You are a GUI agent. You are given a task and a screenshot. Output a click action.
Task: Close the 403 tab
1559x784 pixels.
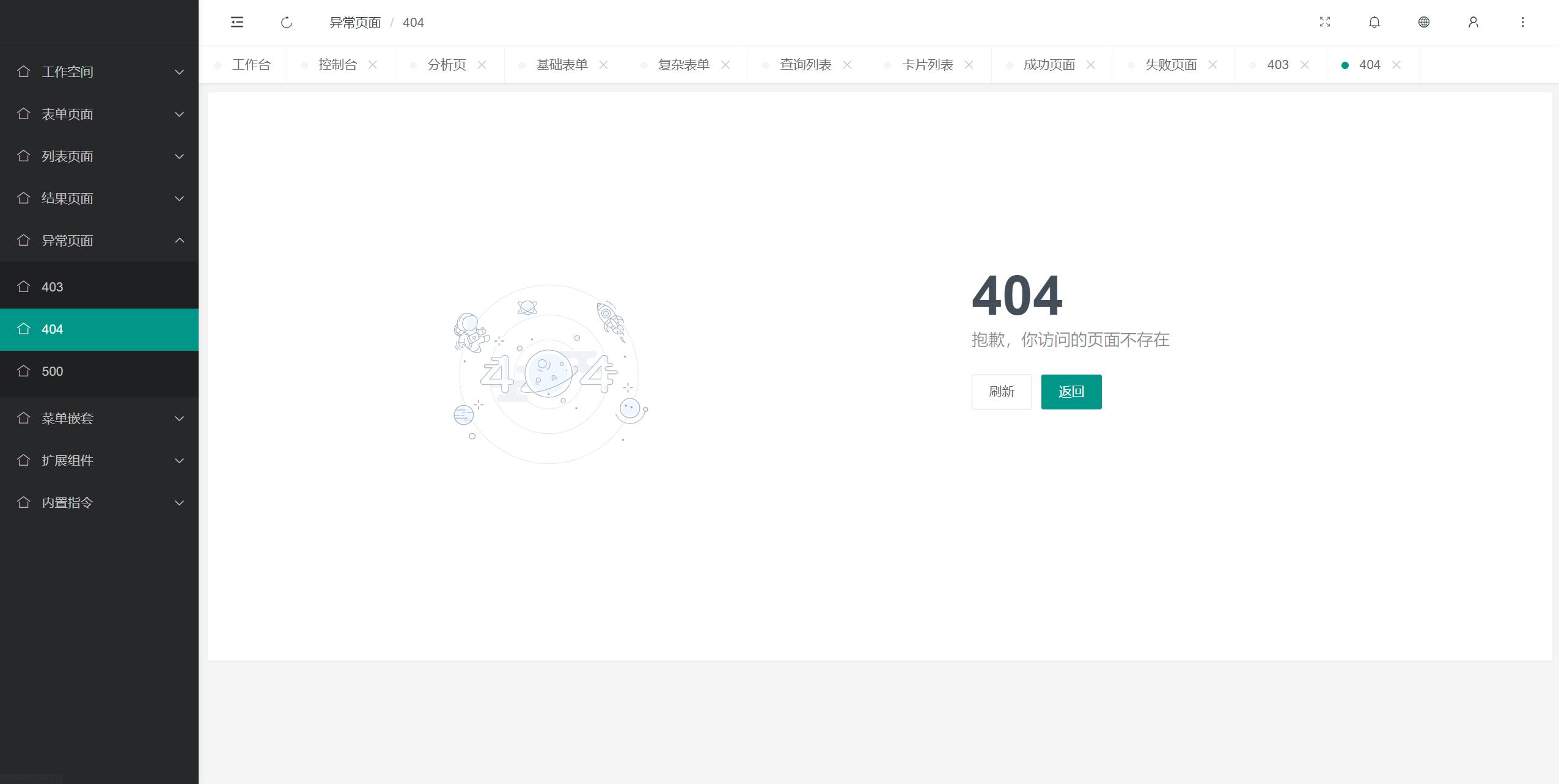pyautogui.click(x=1305, y=65)
